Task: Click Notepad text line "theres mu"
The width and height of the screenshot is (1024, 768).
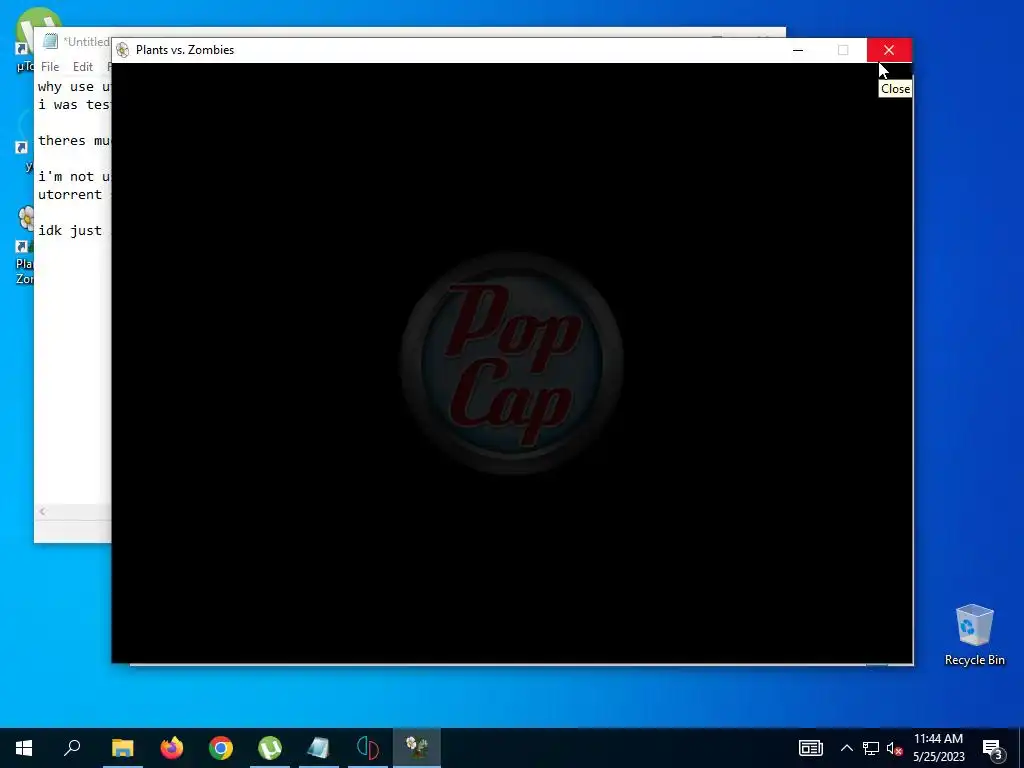Action: (73, 140)
